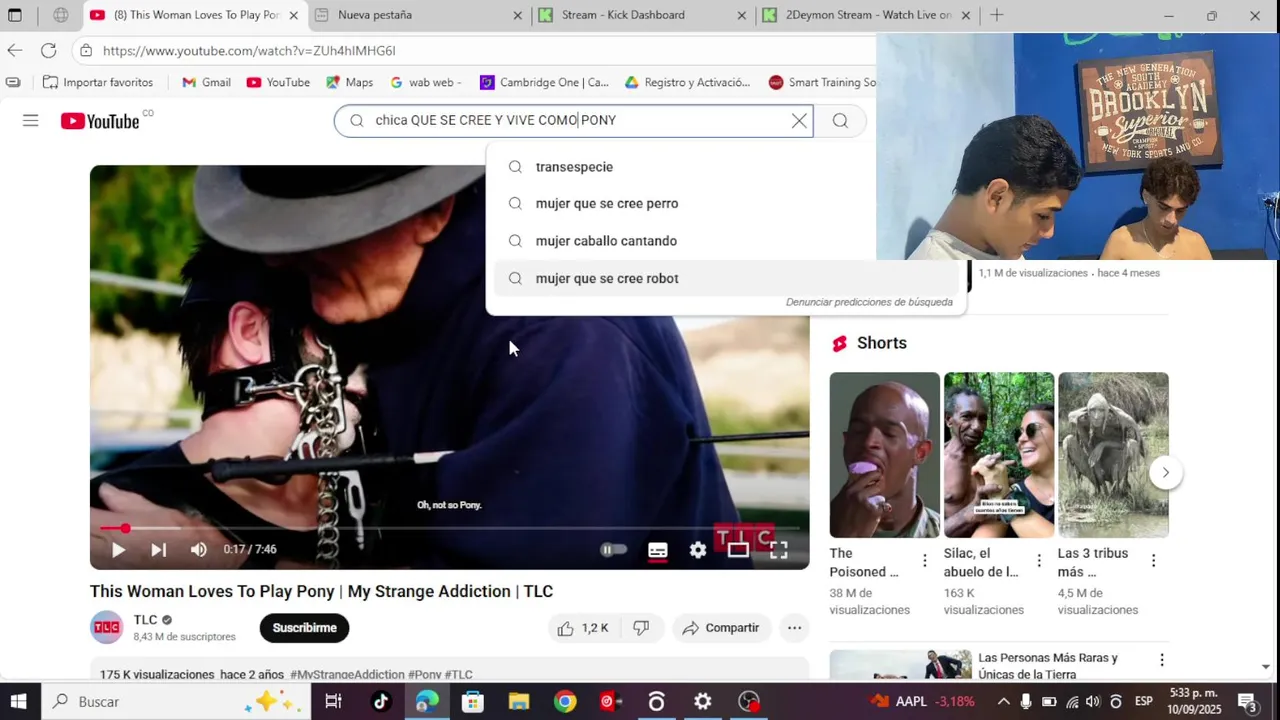The height and width of the screenshot is (720, 1280).
Task: Open a new browser tab
Action: (996, 15)
